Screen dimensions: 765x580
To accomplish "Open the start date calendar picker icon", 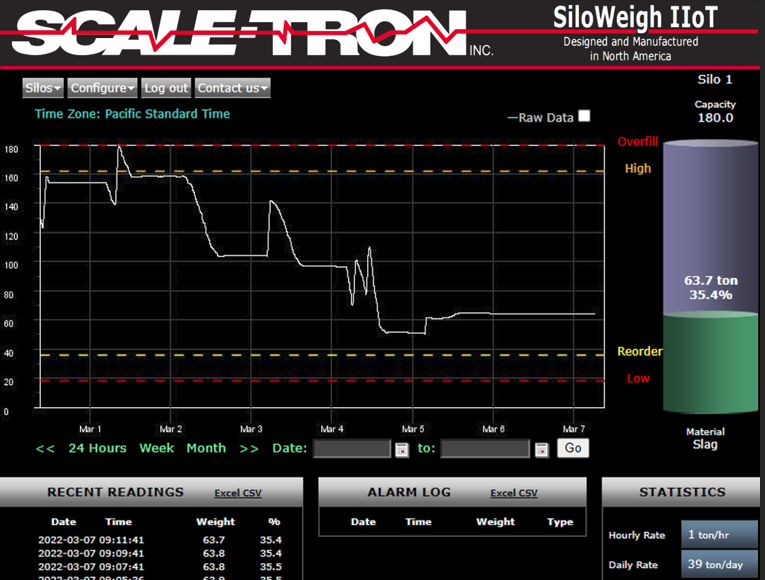I will click(x=402, y=449).
